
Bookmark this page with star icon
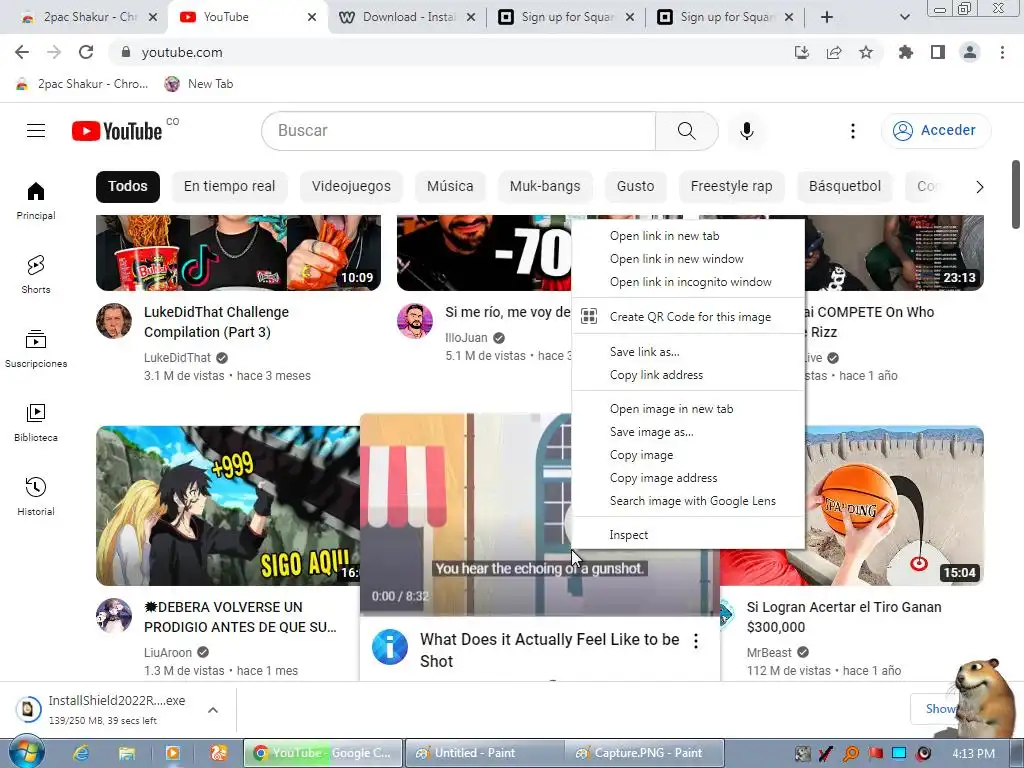(x=866, y=52)
